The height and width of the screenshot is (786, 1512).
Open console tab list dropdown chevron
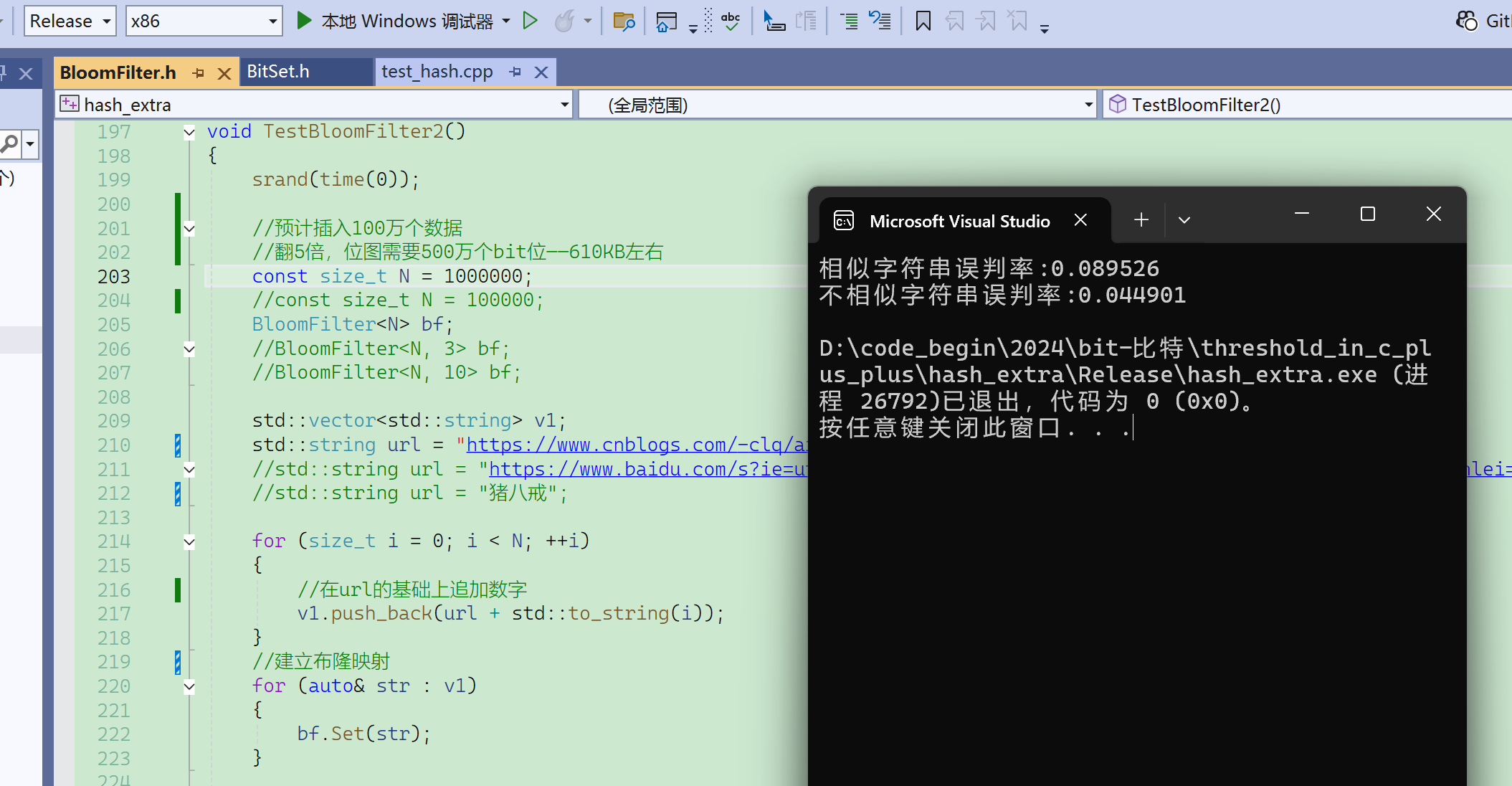coord(1184,220)
